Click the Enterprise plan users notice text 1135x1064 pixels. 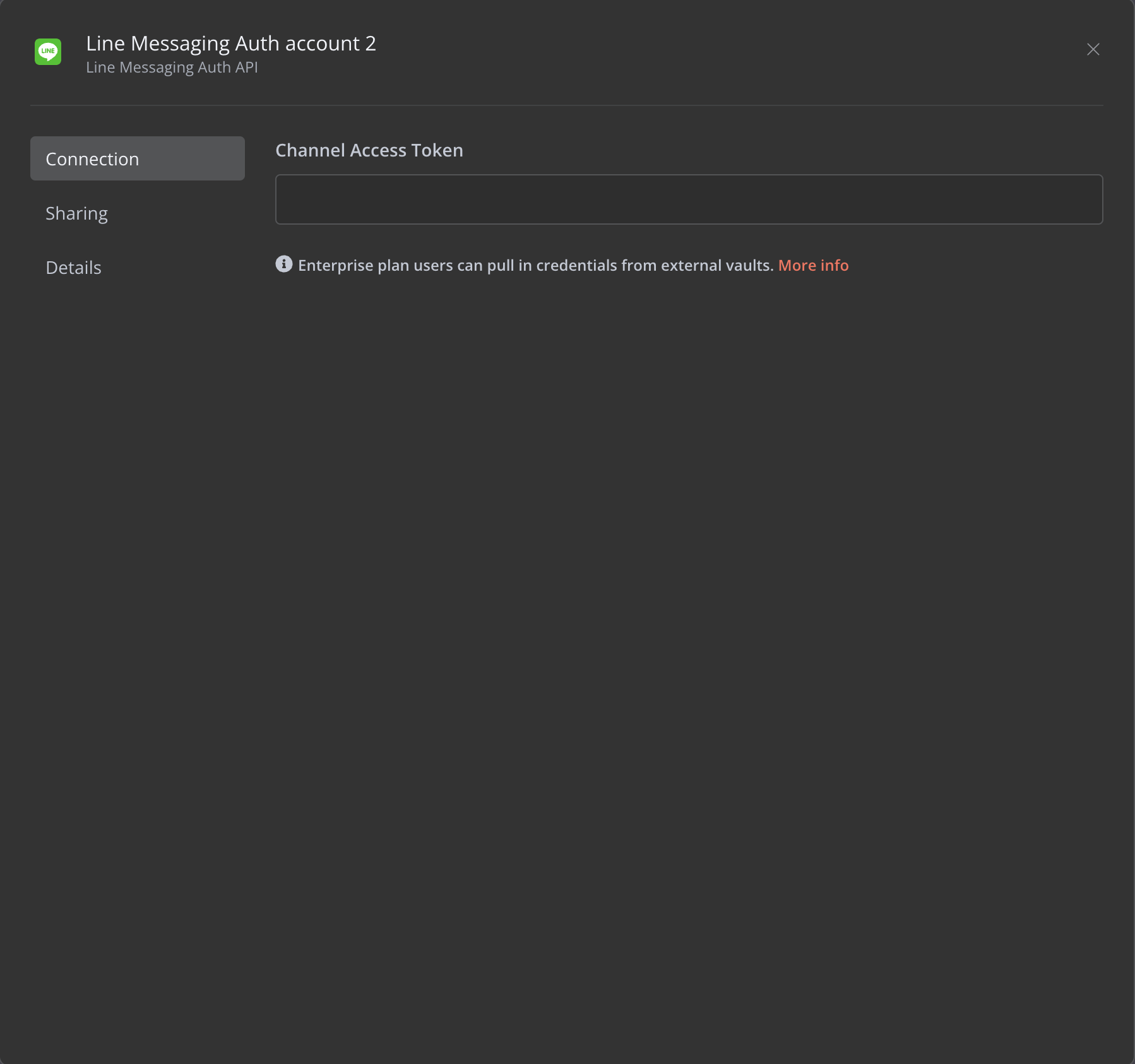(536, 265)
